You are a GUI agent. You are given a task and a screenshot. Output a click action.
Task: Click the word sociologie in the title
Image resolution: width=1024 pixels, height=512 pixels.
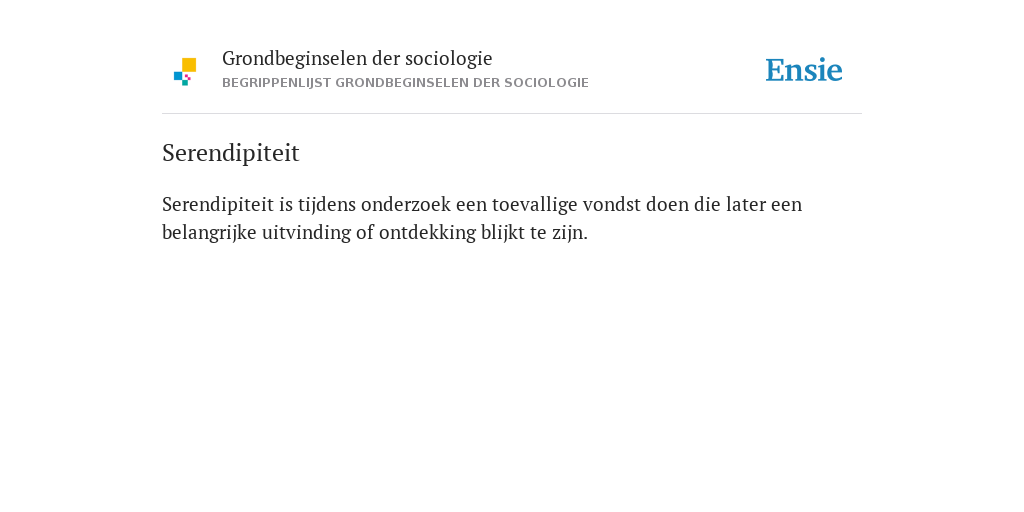449,59
